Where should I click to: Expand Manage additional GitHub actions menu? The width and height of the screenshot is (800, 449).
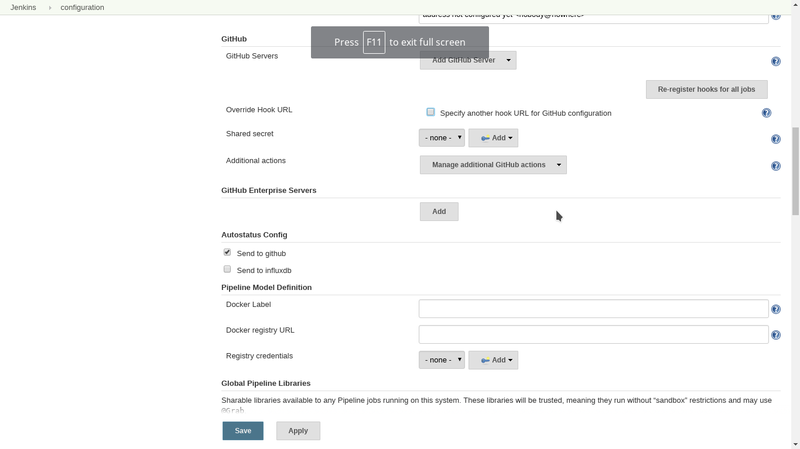tap(493, 165)
